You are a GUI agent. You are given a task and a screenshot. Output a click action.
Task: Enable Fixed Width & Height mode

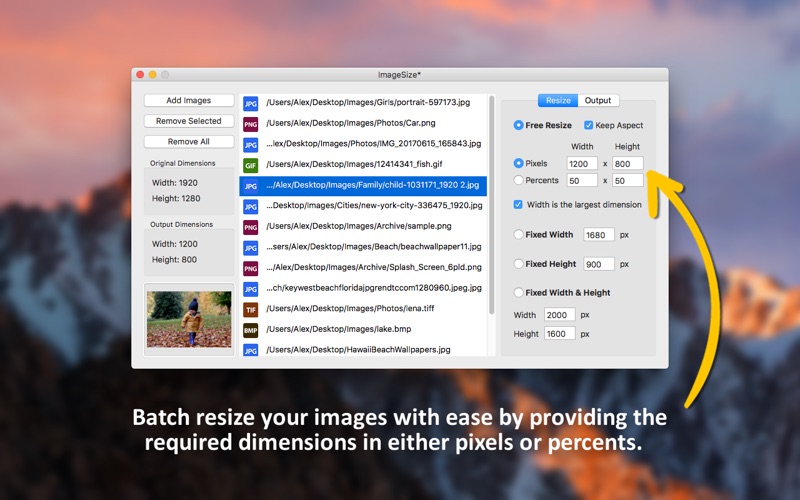[518, 293]
